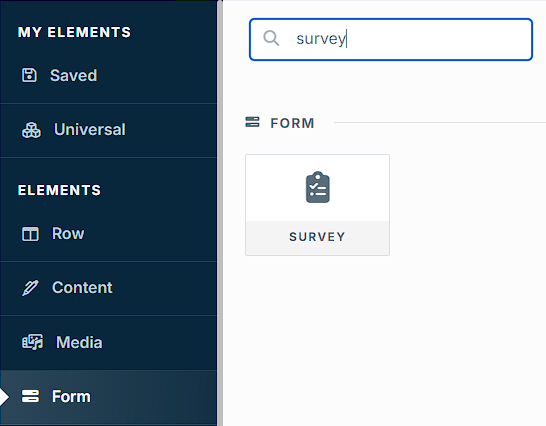The image size is (546, 426).
Task: Select the Survey element tile
Action: (317, 205)
